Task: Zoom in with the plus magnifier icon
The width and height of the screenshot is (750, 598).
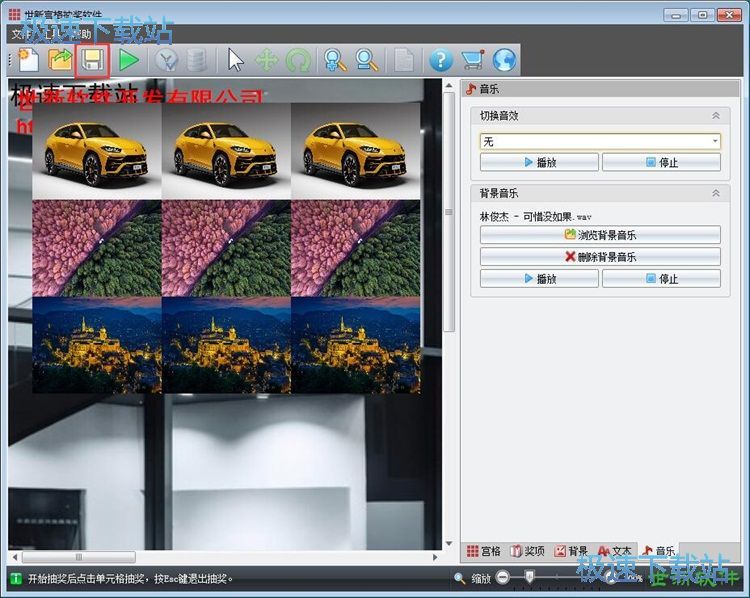Action: [x=335, y=61]
